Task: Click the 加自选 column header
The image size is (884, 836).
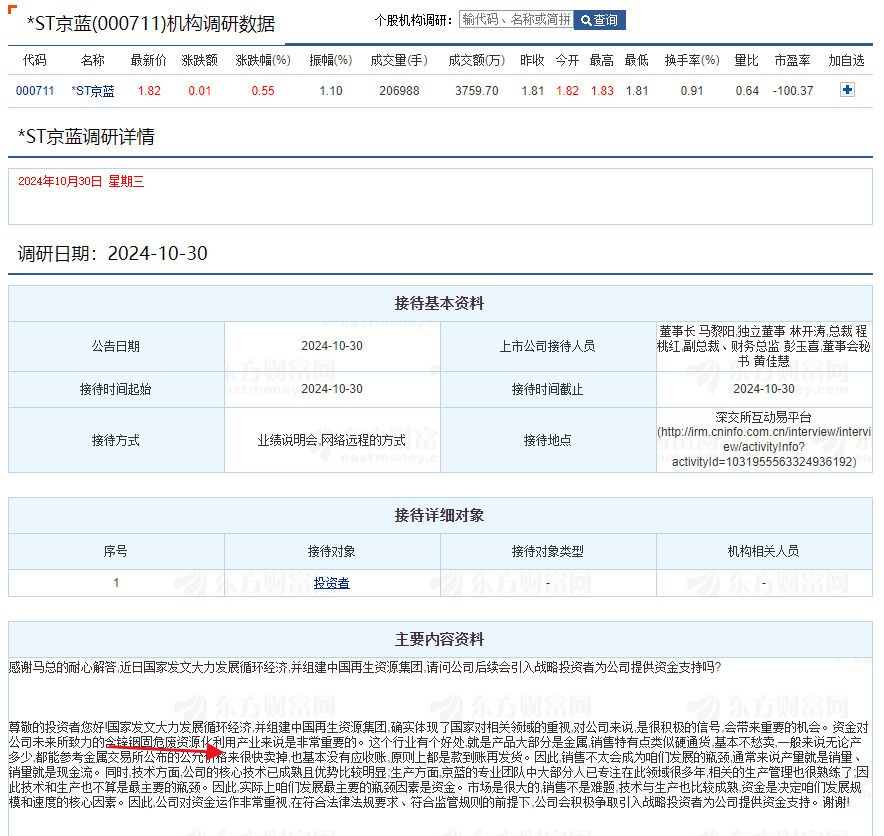Action: (847, 60)
